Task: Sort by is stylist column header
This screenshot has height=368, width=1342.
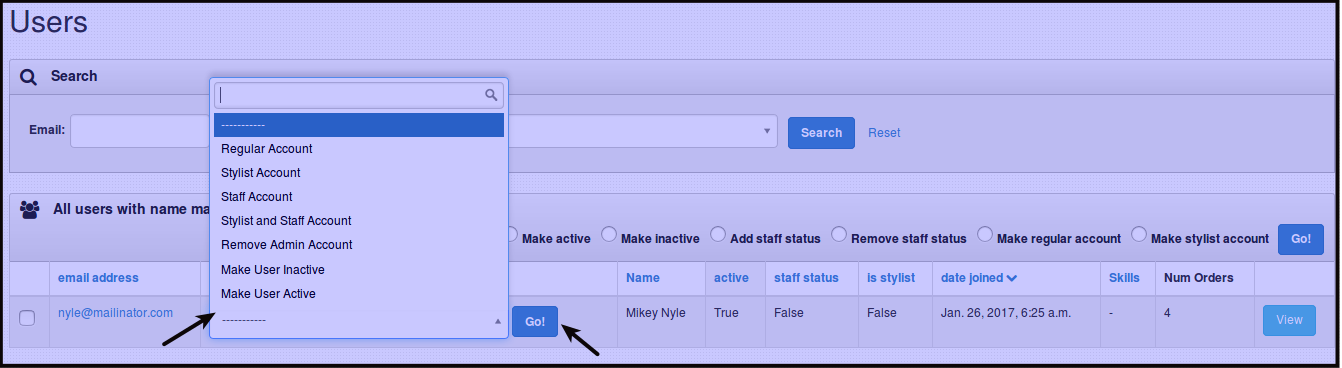Action: coord(891,278)
